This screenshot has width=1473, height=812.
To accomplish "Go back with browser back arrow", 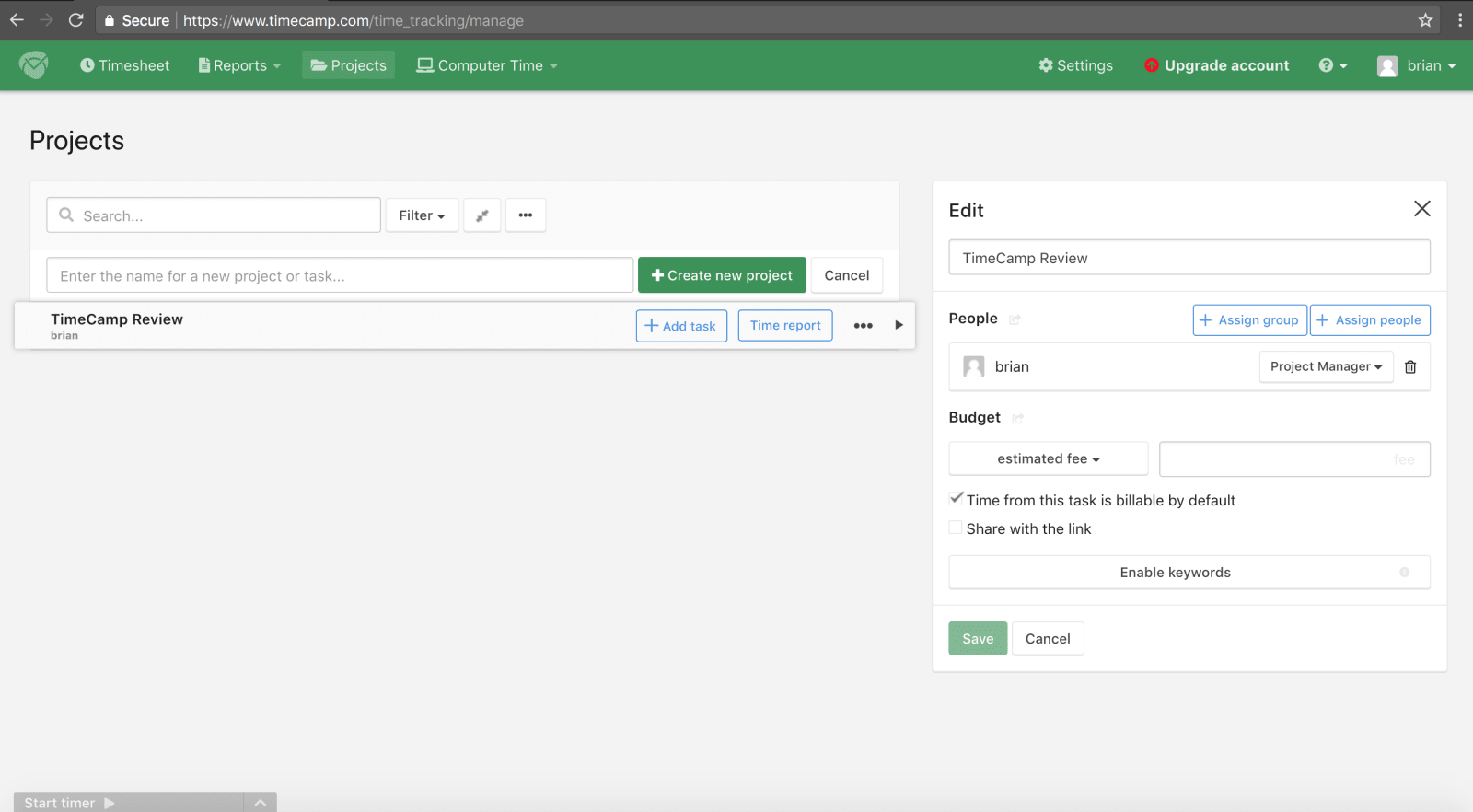I will (x=17, y=20).
